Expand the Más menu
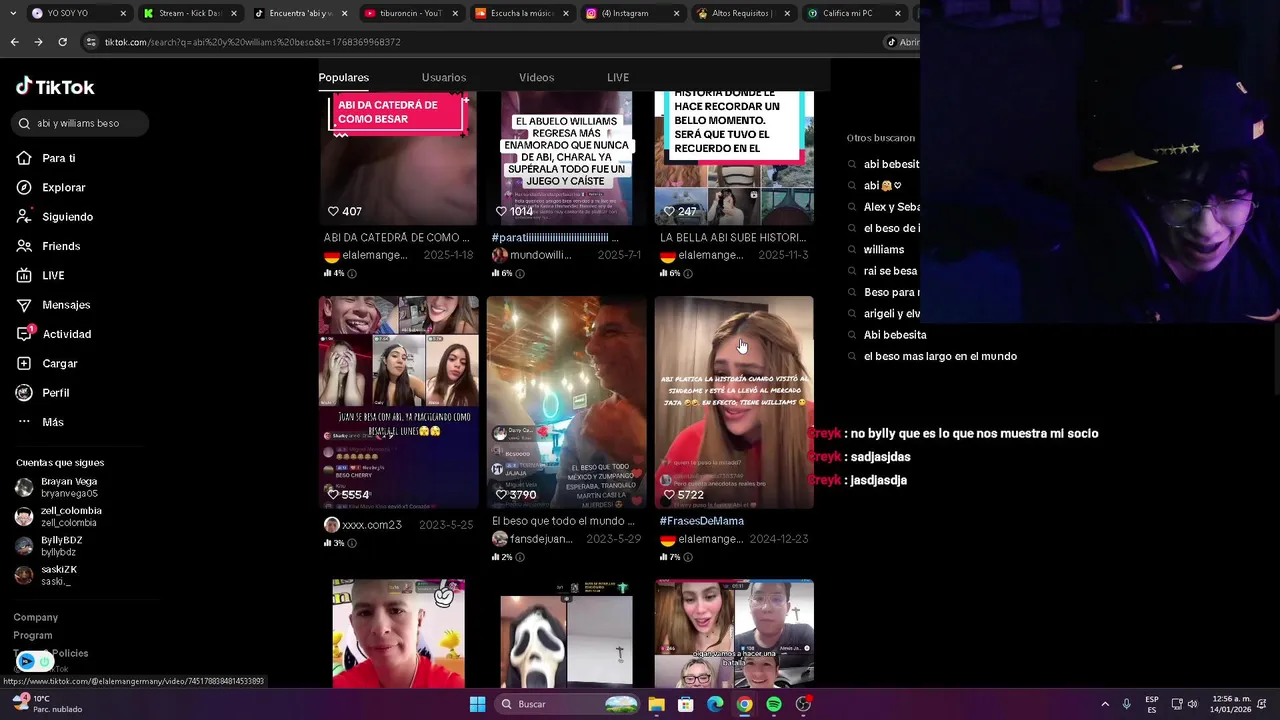Image resolution: width=1280 pixels, height=720 pixels. (52, 422)
